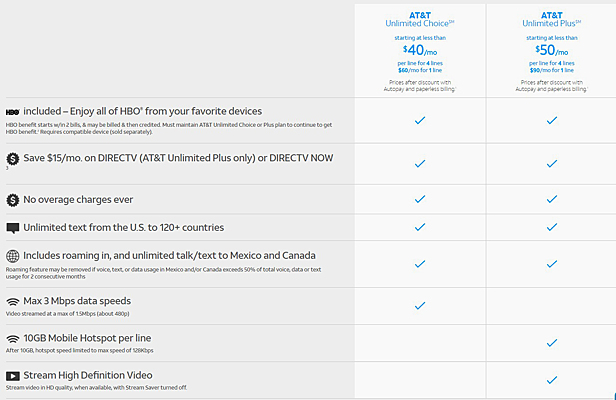Click the Wi-Fi icon beside Max 3 Mbps
The width and height of the screenshot is (616, 400).
tap(12, 301)
